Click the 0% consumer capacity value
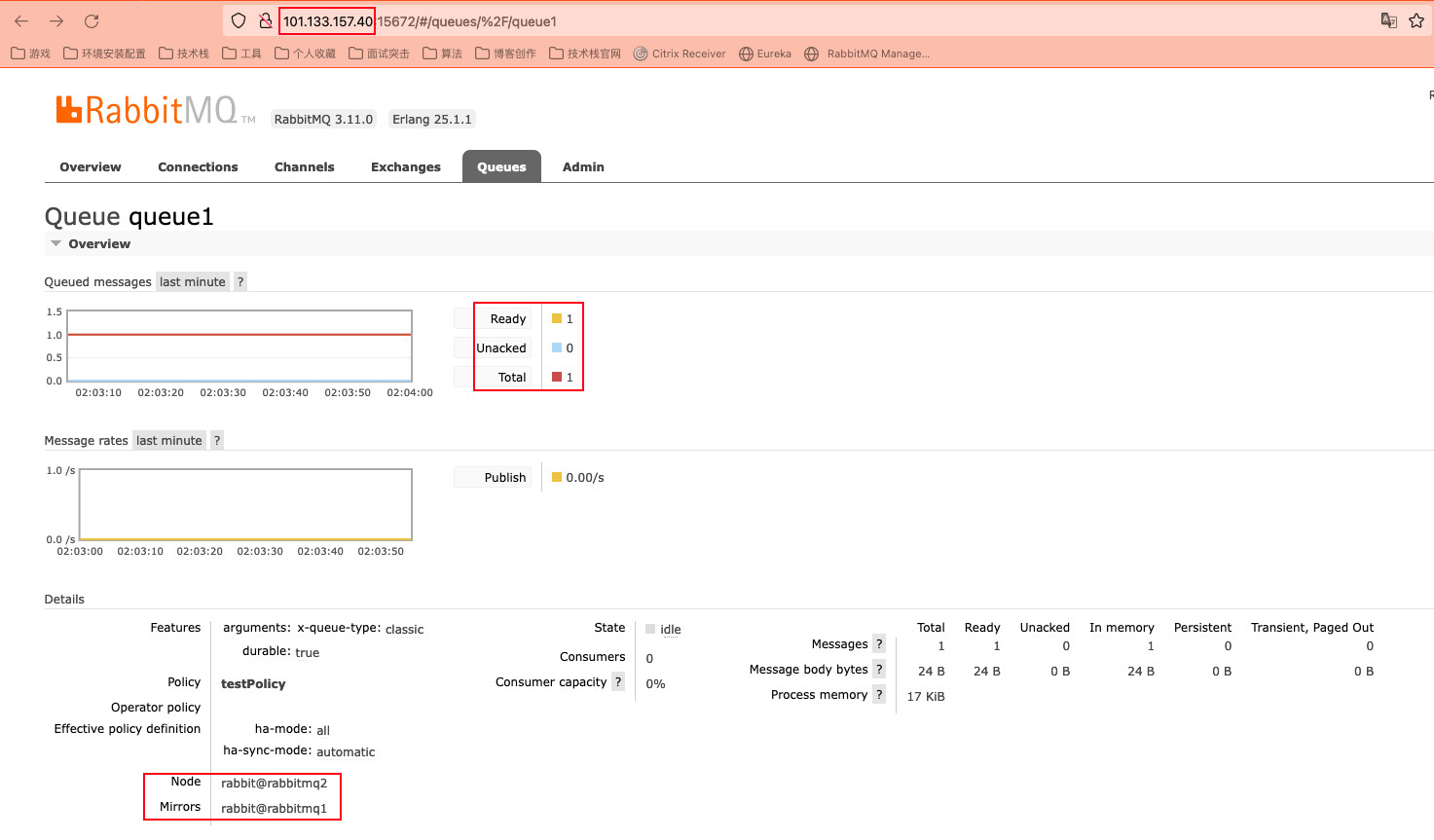The image size is (1434, 840). click(x=655, y=683)
